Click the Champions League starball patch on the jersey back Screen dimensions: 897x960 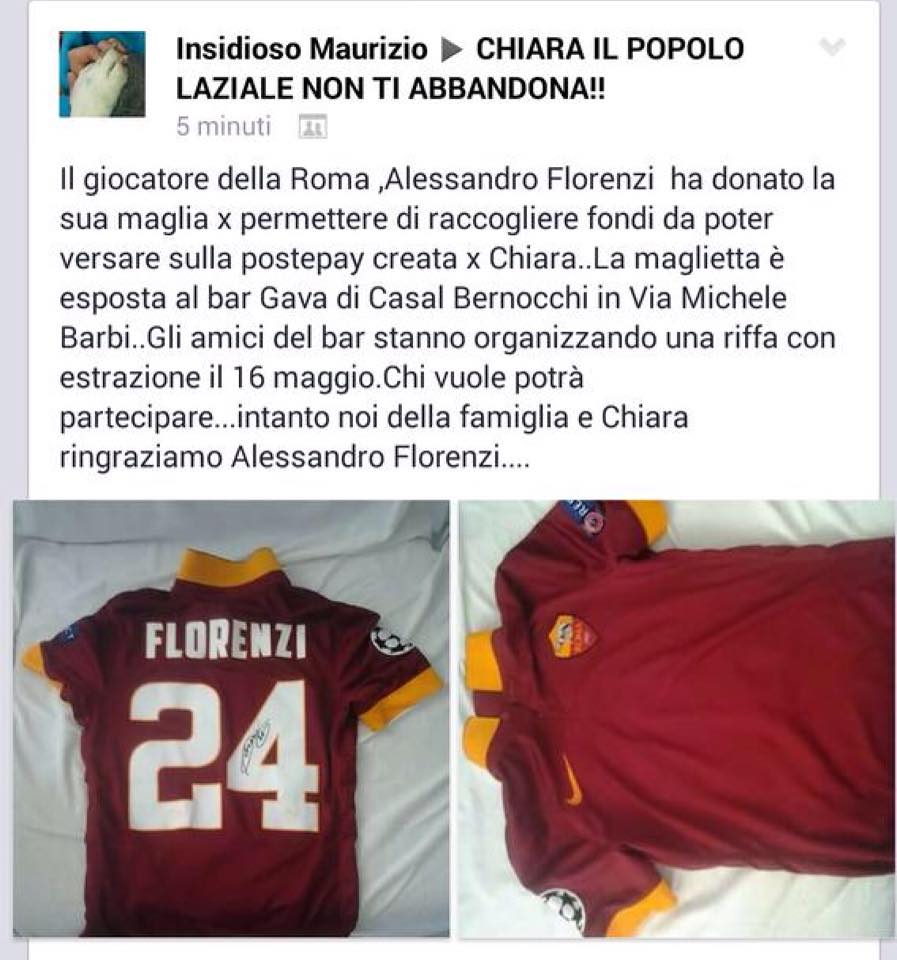pyautogui.click(x=390, y=640)
